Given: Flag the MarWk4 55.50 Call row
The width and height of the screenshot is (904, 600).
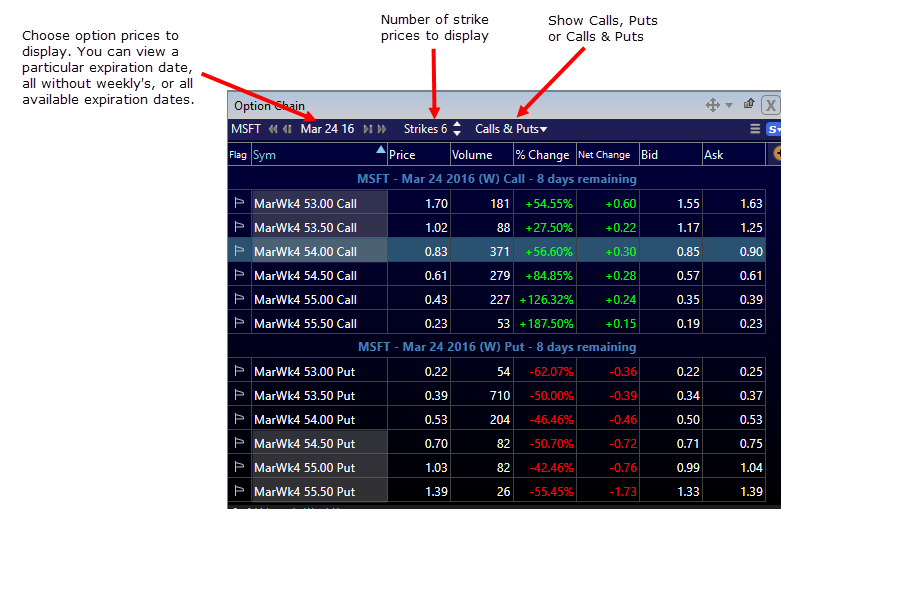Looking at the screenshot, I should tap(239, 323).
